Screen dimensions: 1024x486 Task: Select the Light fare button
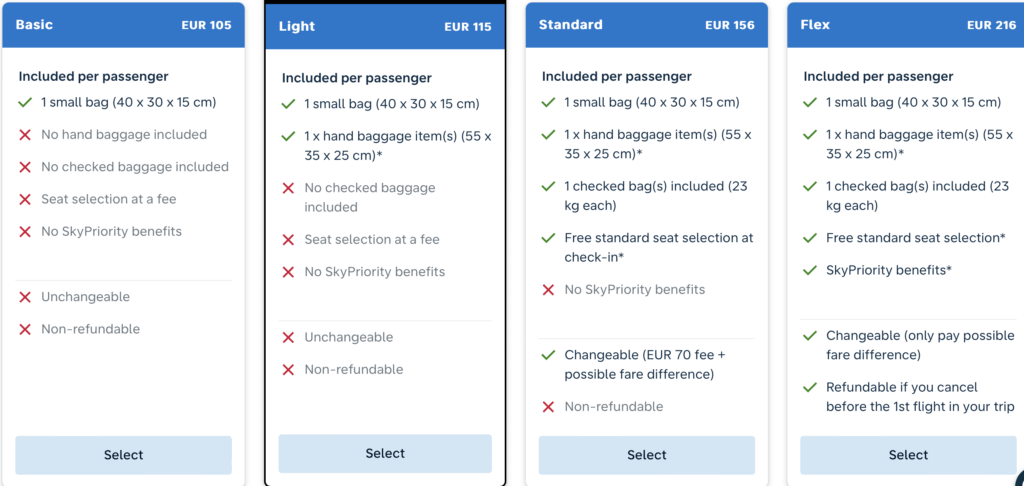pyautogui.click(x=385, y=453)
